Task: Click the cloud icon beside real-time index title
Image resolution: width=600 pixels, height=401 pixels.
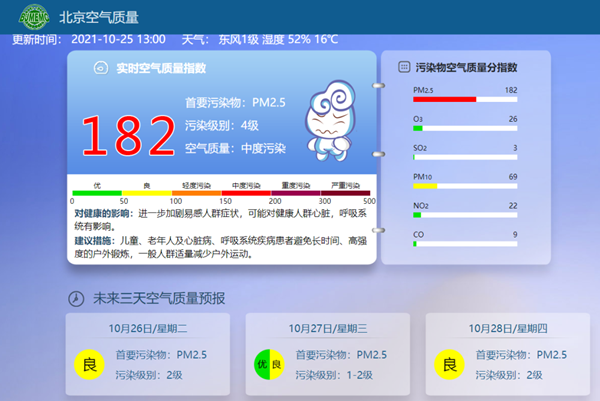Action: (100, 68)
